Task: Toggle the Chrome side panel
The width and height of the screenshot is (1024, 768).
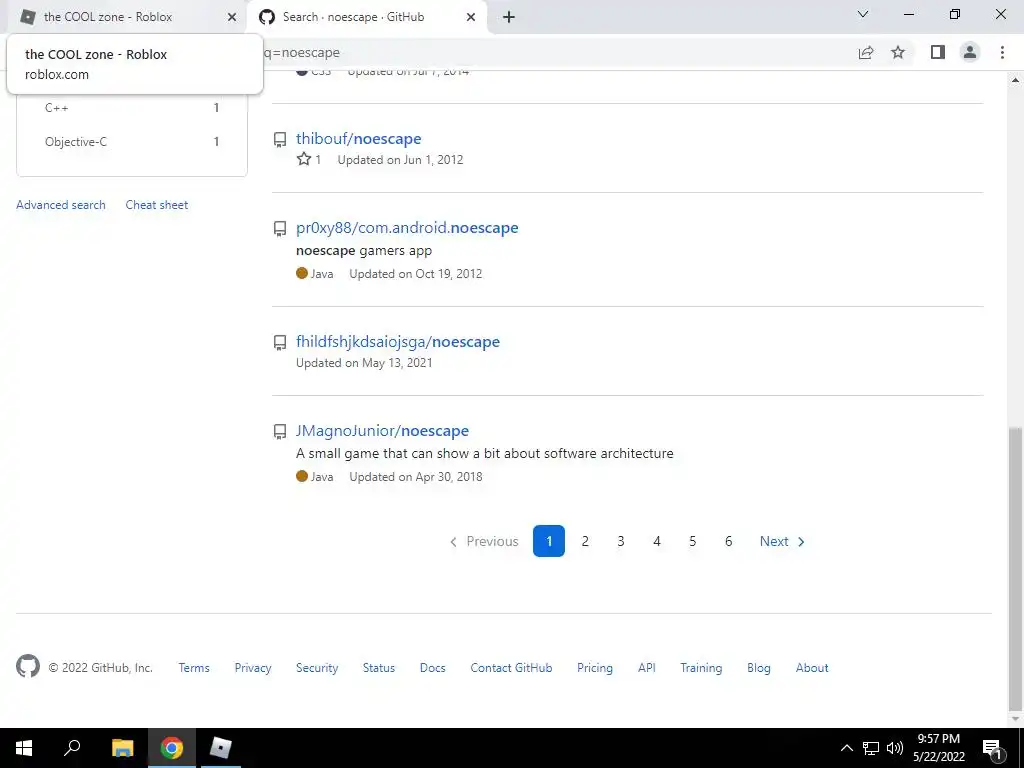Action: (x=938, y=52)
